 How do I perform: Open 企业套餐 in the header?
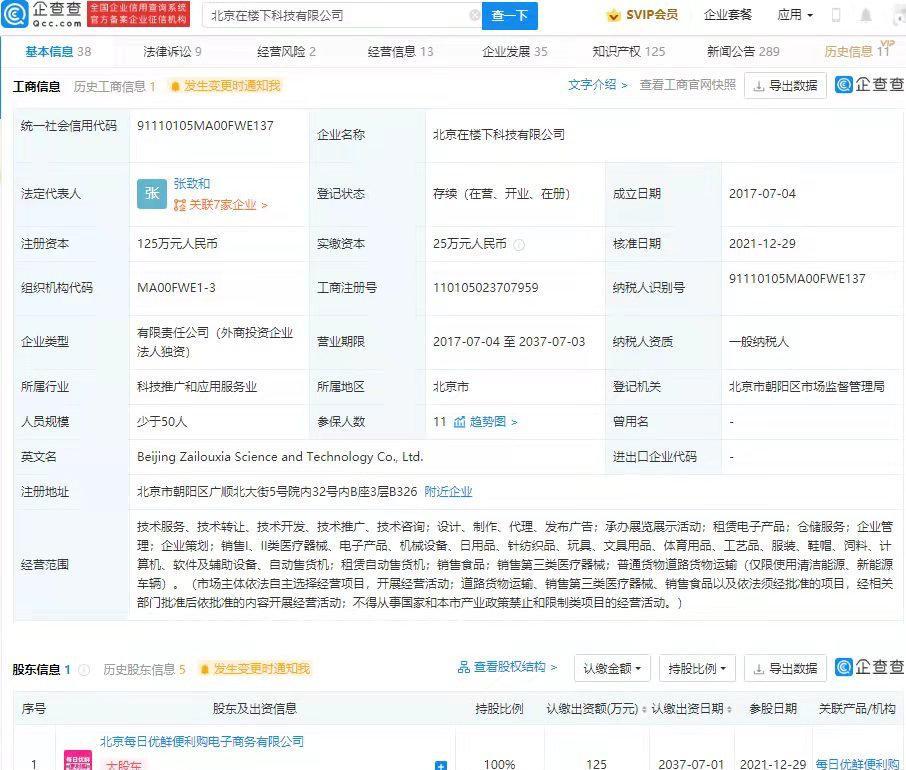click(728, 15)
